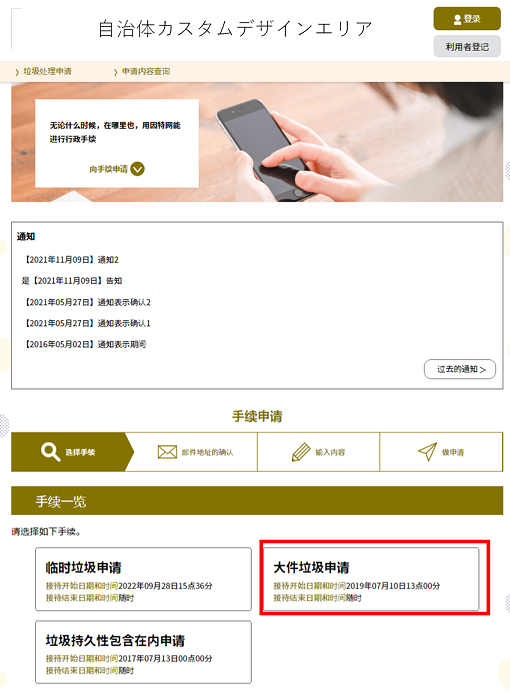Click the magnifier icon in 选择手续 step
510x694 pixels.
click(50, 452)
